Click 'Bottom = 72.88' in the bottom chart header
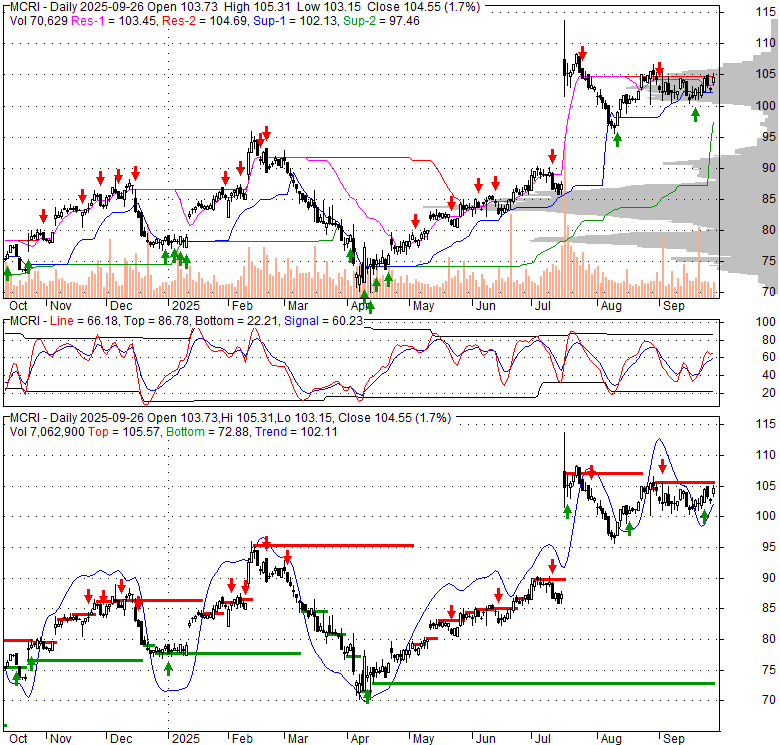This screenshot has width=780, height=745. pyautogui.click(x=207, y=432)
